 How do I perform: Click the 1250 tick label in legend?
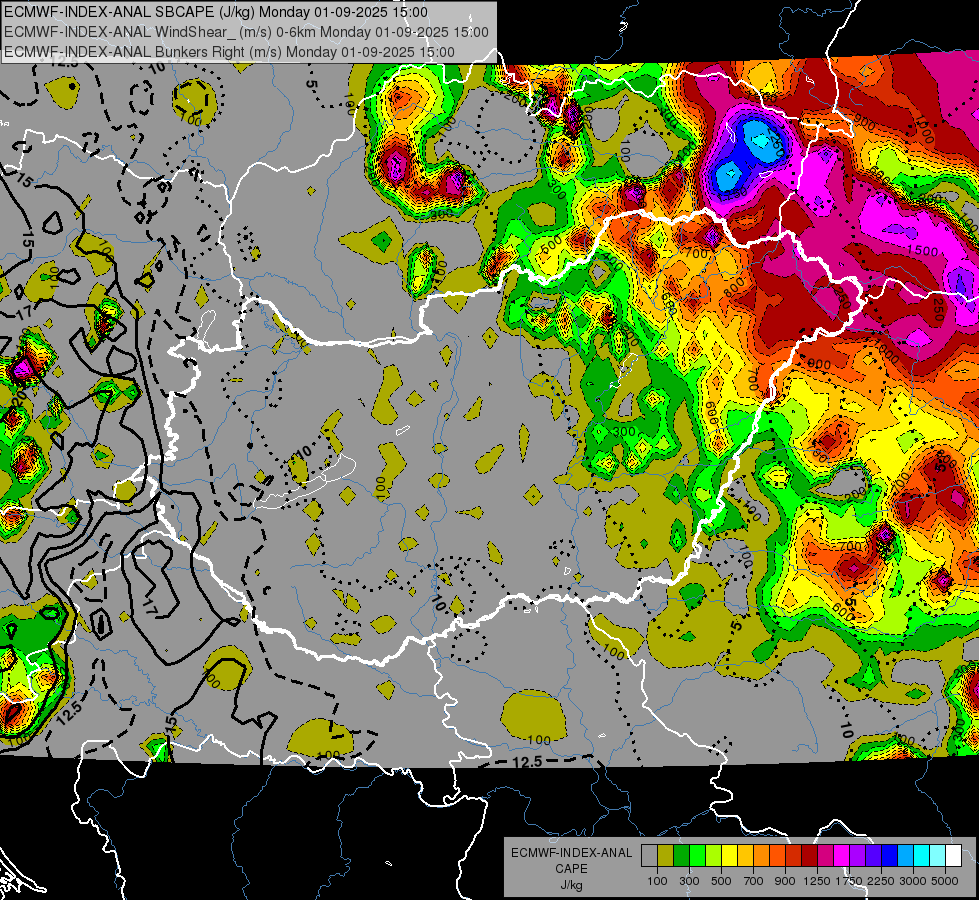(x=817, y=881)
